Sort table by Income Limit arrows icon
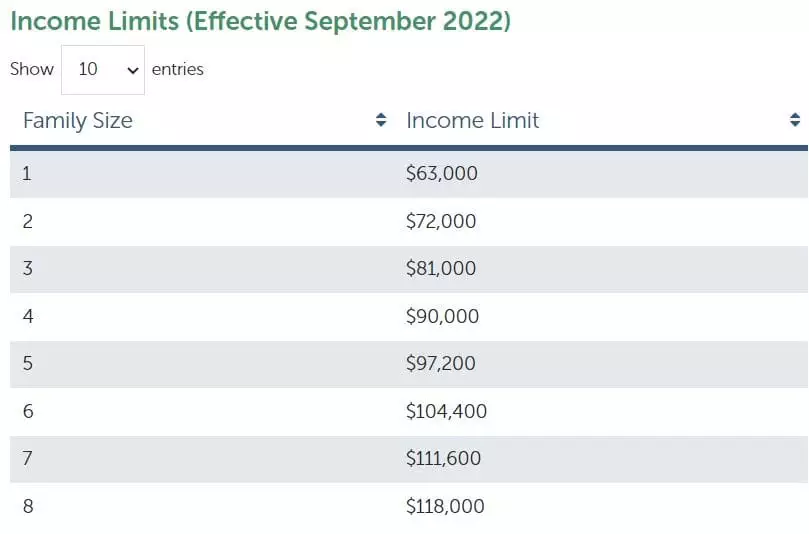809x534 pixels. [795, 120]
